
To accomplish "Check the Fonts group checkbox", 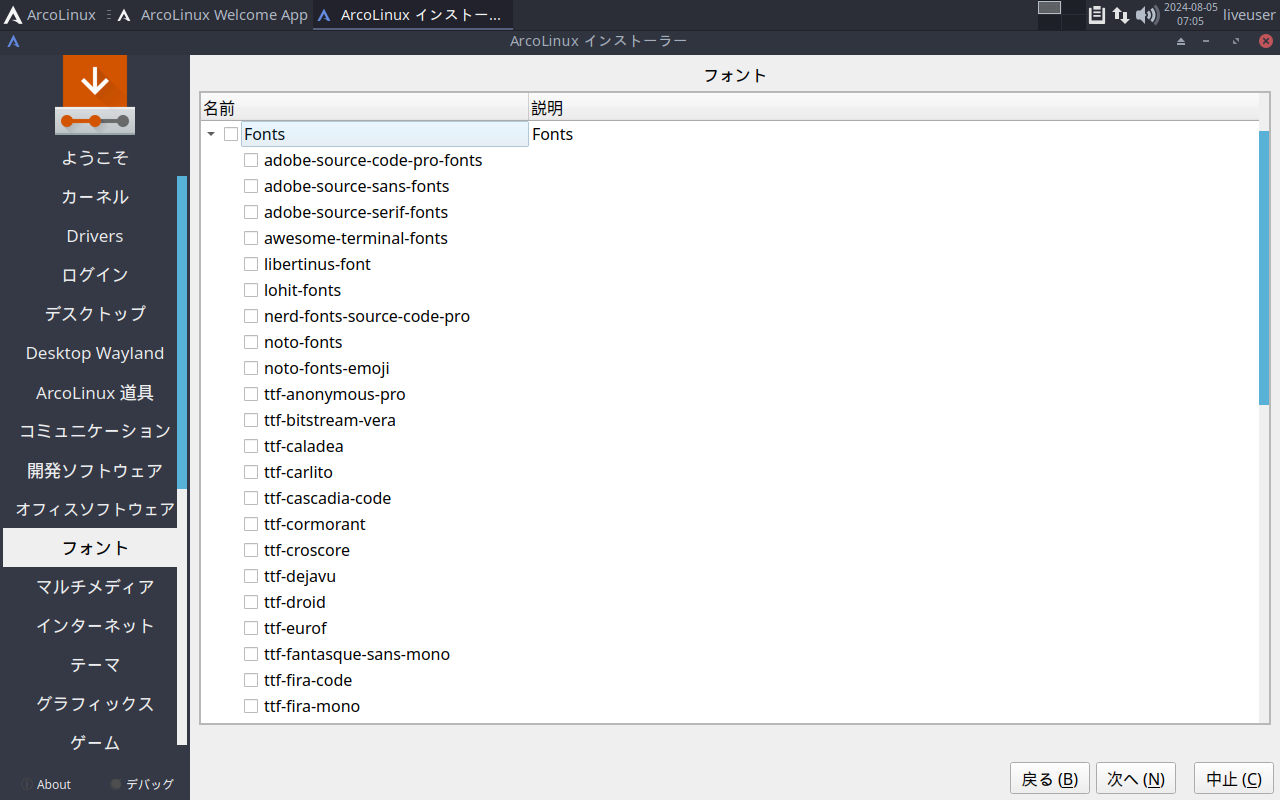I will (231, 134).
